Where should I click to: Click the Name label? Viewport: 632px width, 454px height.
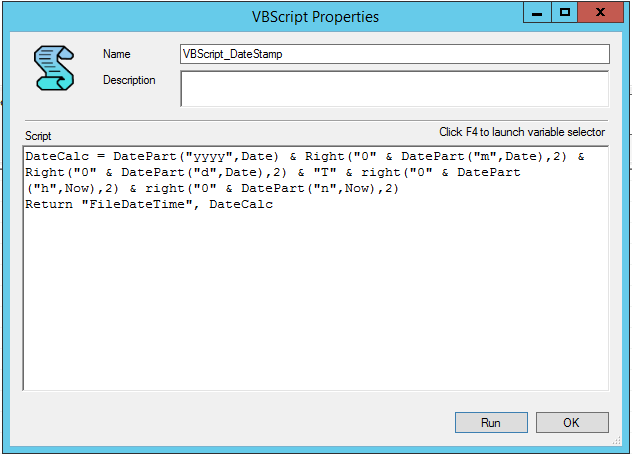point(116,54)
